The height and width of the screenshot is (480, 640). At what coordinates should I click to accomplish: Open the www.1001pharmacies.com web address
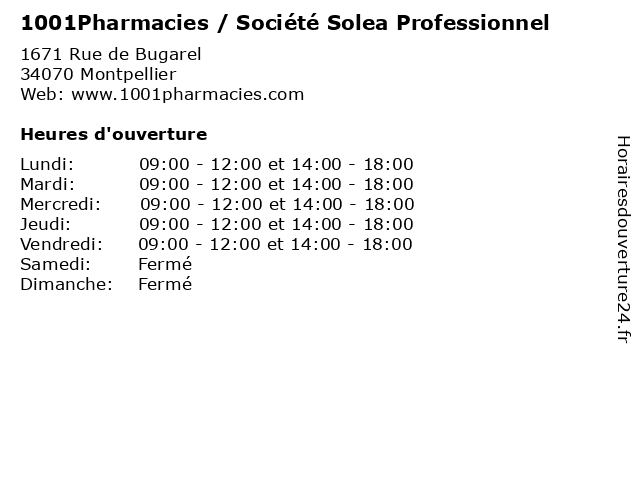click(x=188, y=95)
